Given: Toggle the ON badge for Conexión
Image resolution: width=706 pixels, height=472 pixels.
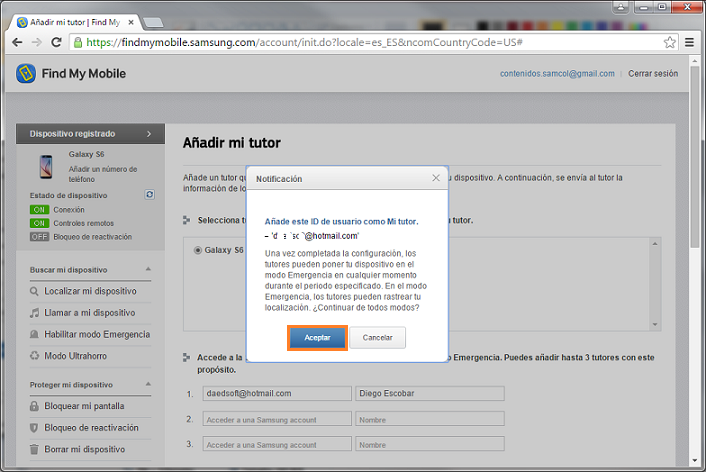Looking at the screenshot, I should (x=39, y=210).
